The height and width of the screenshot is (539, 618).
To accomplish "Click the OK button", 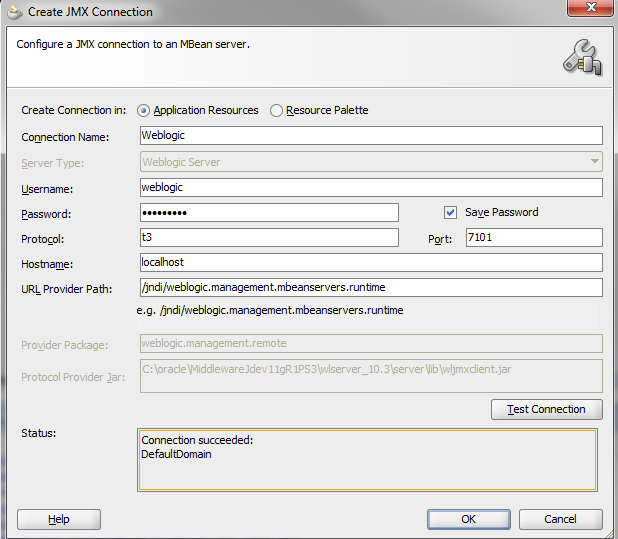I will click(x=469, y=519).
